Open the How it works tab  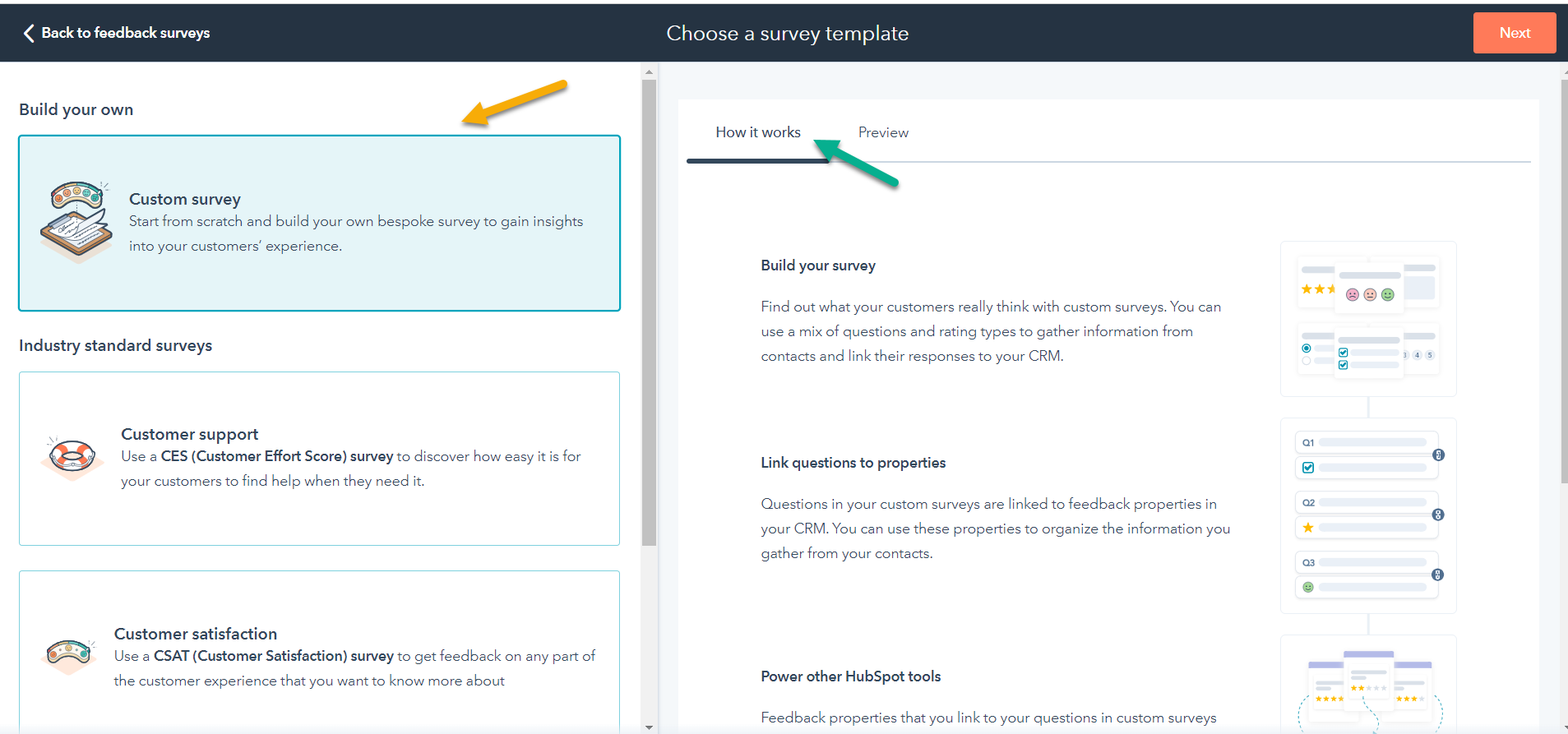[757, 132]
